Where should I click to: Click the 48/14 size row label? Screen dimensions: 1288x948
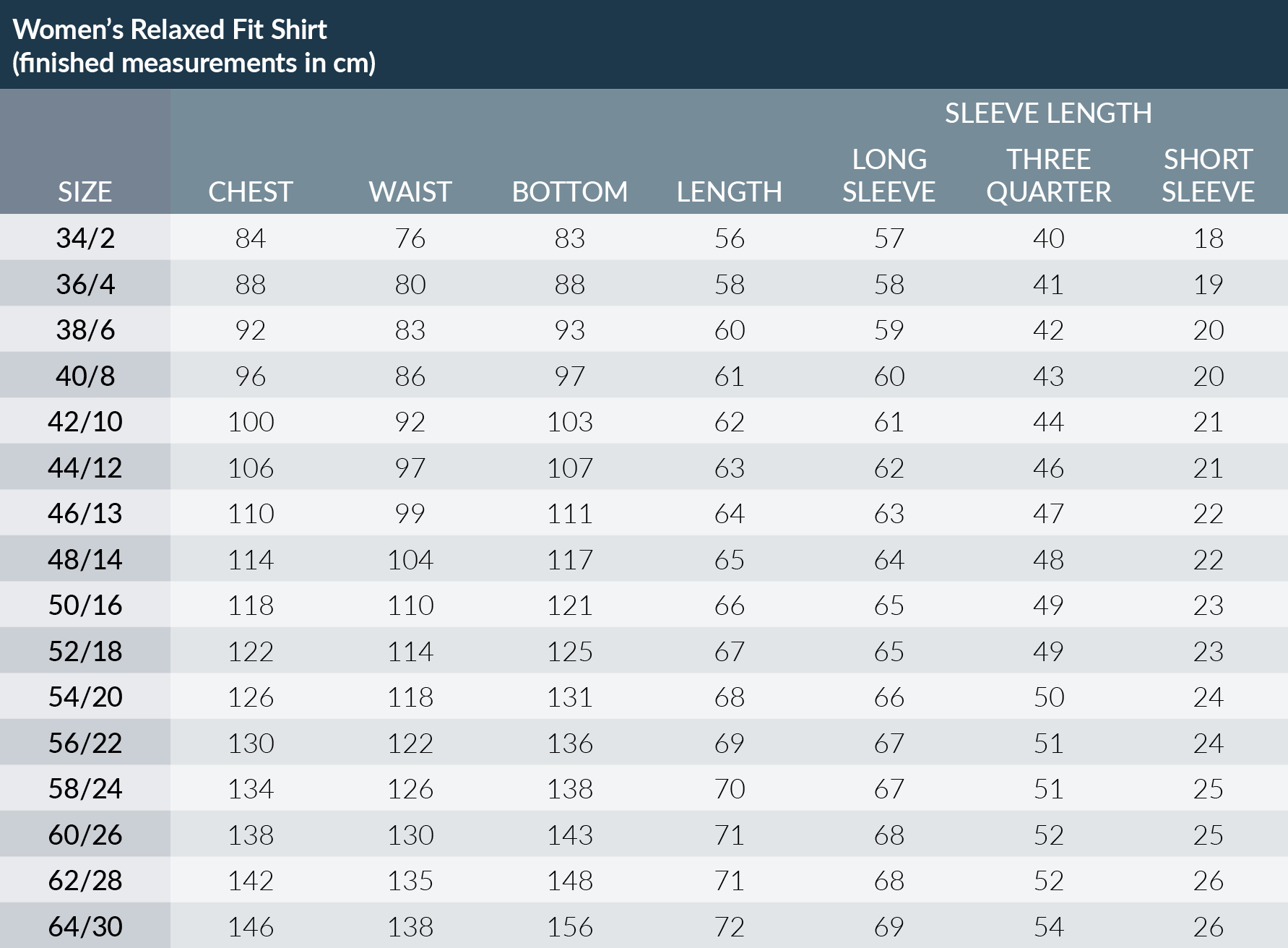[x=85, y=559]
